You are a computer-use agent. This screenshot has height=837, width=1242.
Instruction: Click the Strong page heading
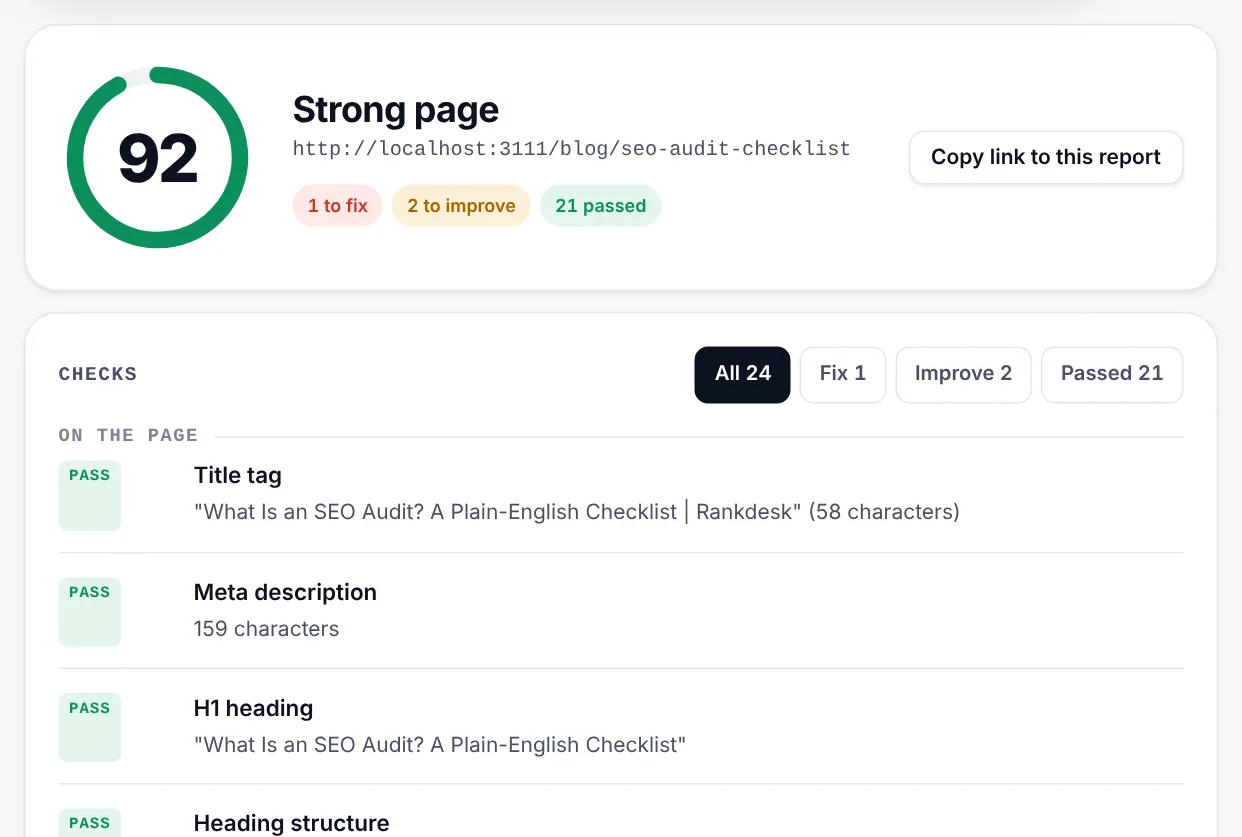pyautogui.click(x=396, y=110)
